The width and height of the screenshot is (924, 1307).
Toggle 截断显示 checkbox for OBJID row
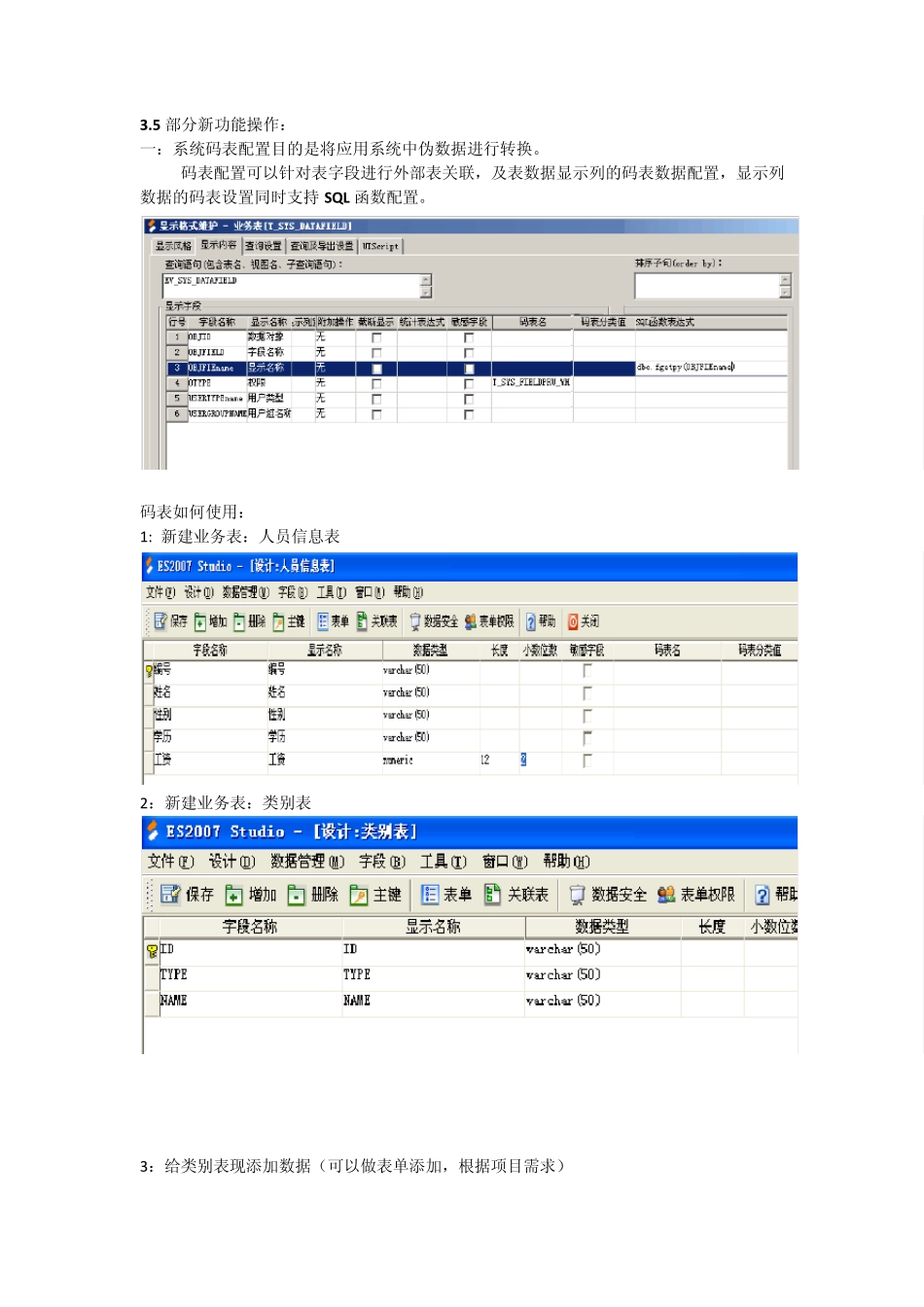(376, 337)
